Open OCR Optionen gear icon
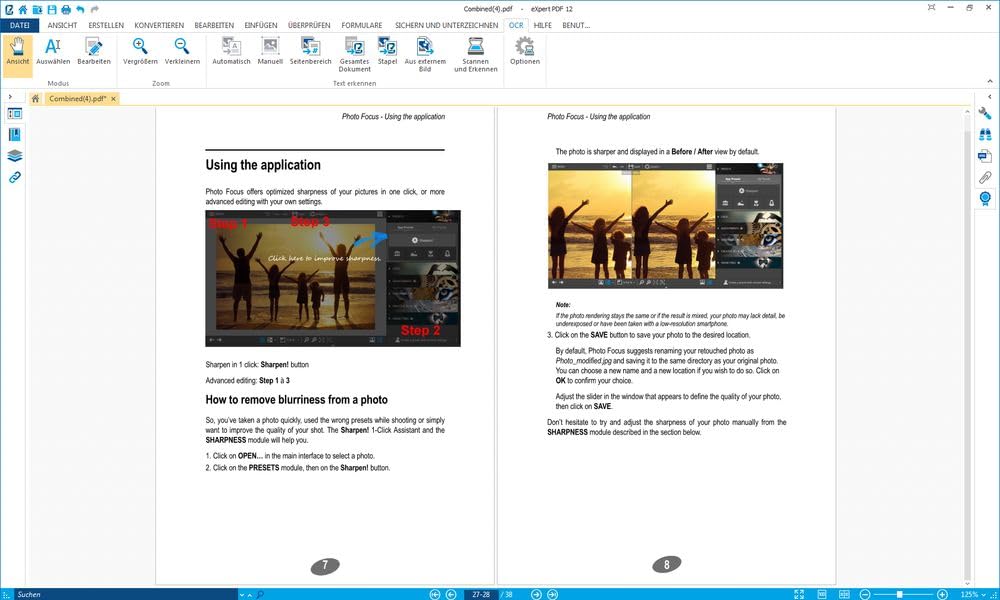 coord(524,50)
